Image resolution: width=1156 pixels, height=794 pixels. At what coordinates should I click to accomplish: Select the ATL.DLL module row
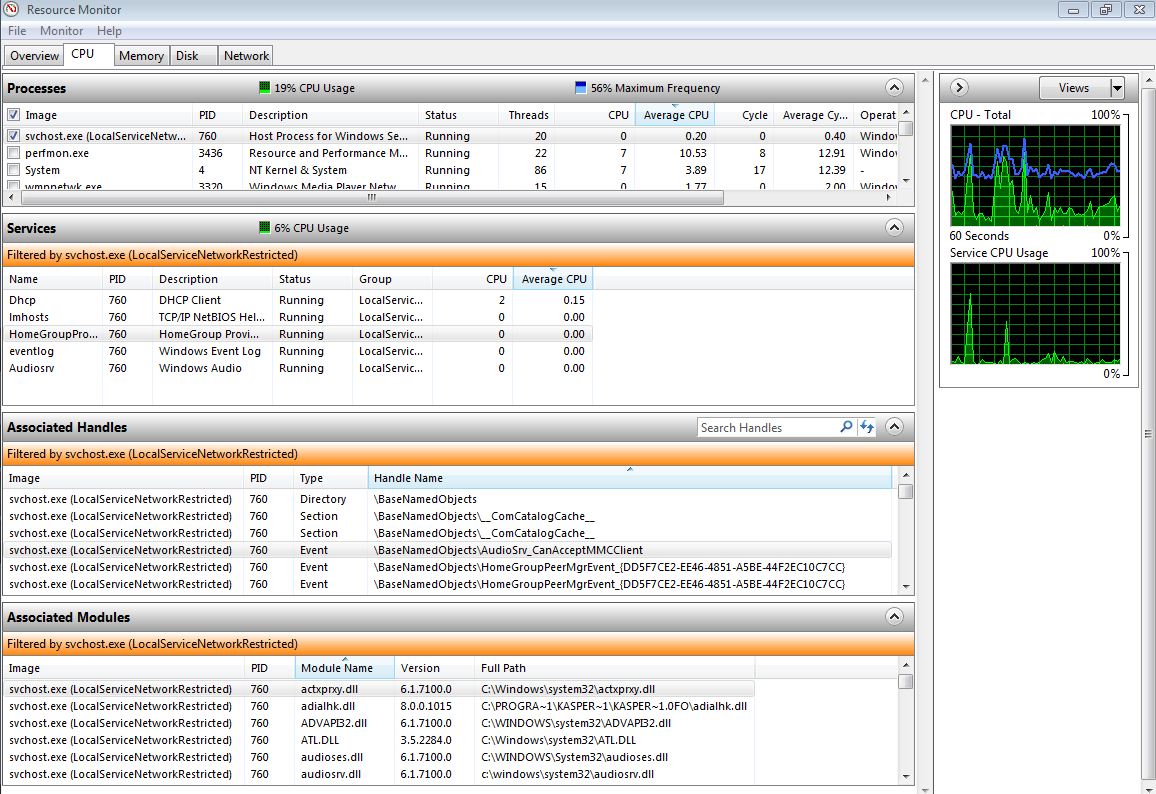[x=379, y=740]
